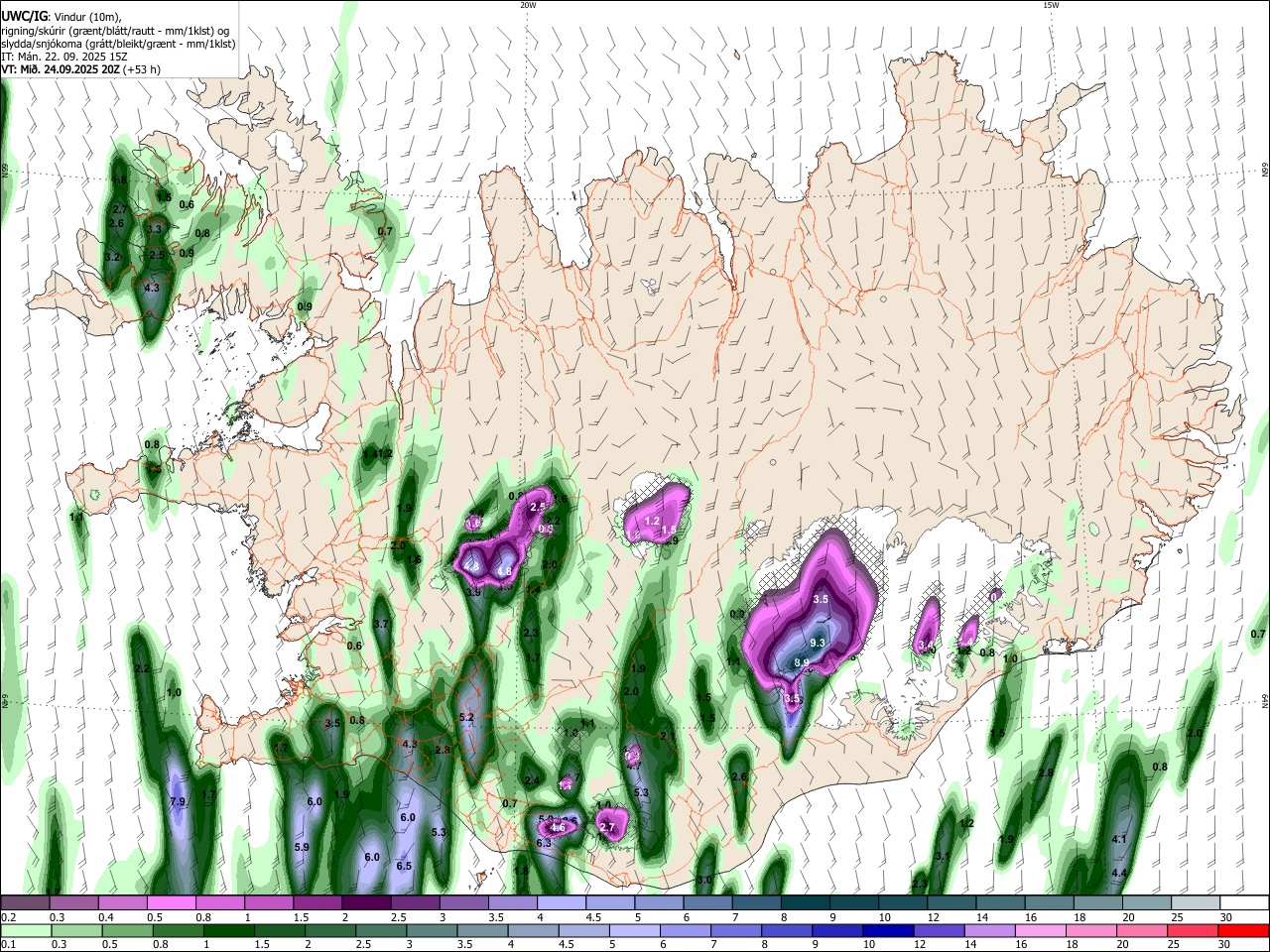The width and height of the screenshot is (1270, 952).
Task: Click the 2.3 rain value label
Action: pos(530,633)
